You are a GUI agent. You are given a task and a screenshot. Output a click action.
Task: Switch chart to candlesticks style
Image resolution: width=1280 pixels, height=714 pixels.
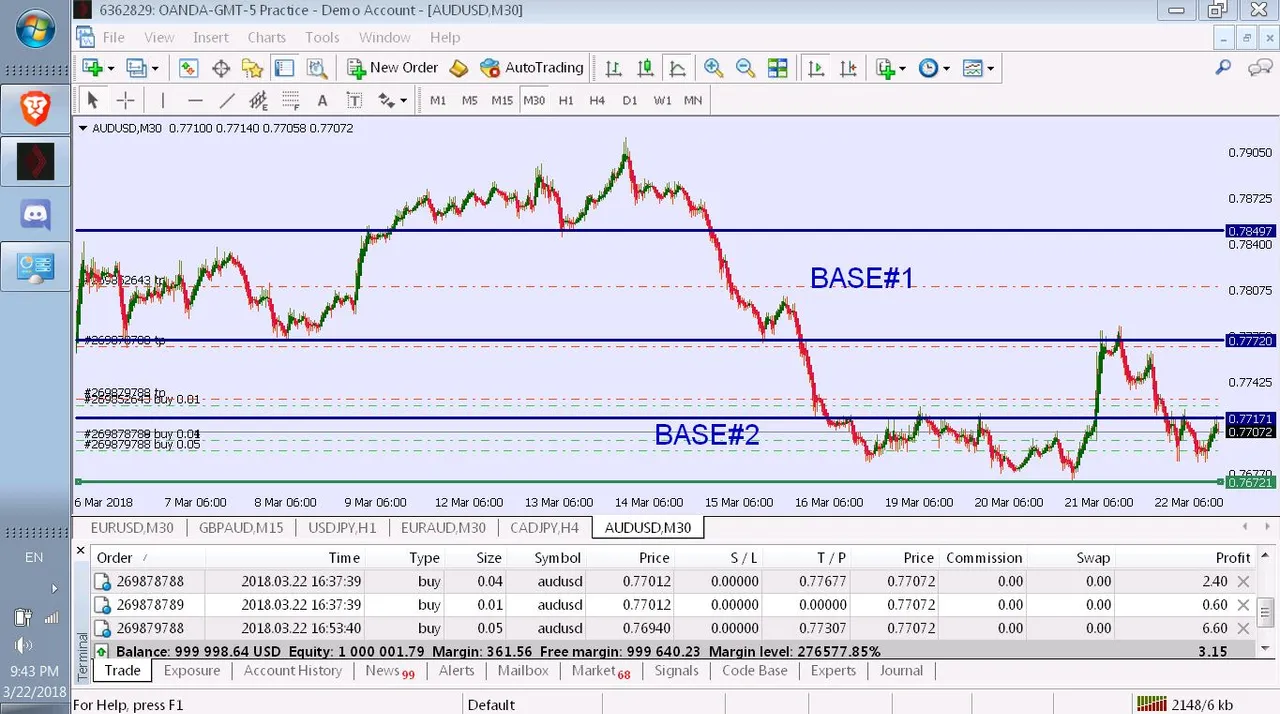tap(646, 68)
